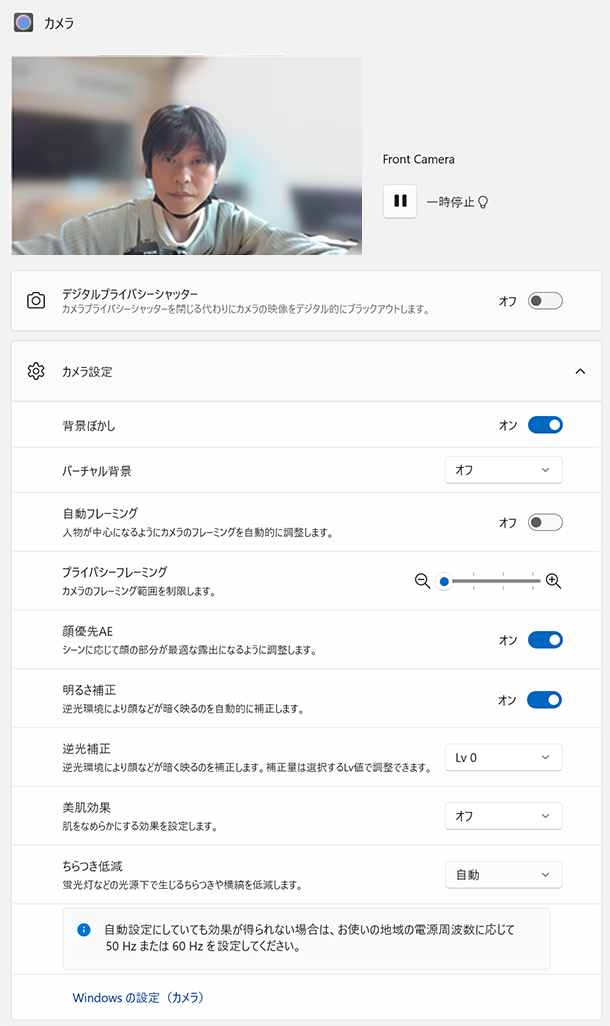Enable 自動フレーミング toggle
The width and height of the screenshot is (610, 1026).
[545, 523]
